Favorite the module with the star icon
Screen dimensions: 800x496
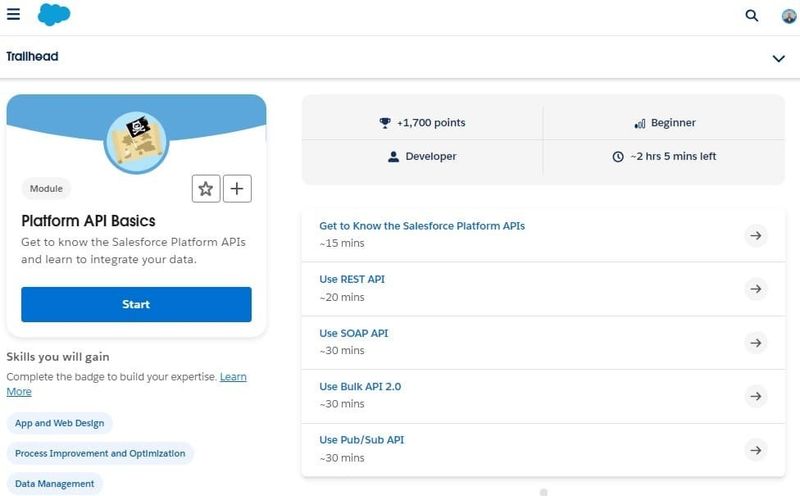pos(206,189)
